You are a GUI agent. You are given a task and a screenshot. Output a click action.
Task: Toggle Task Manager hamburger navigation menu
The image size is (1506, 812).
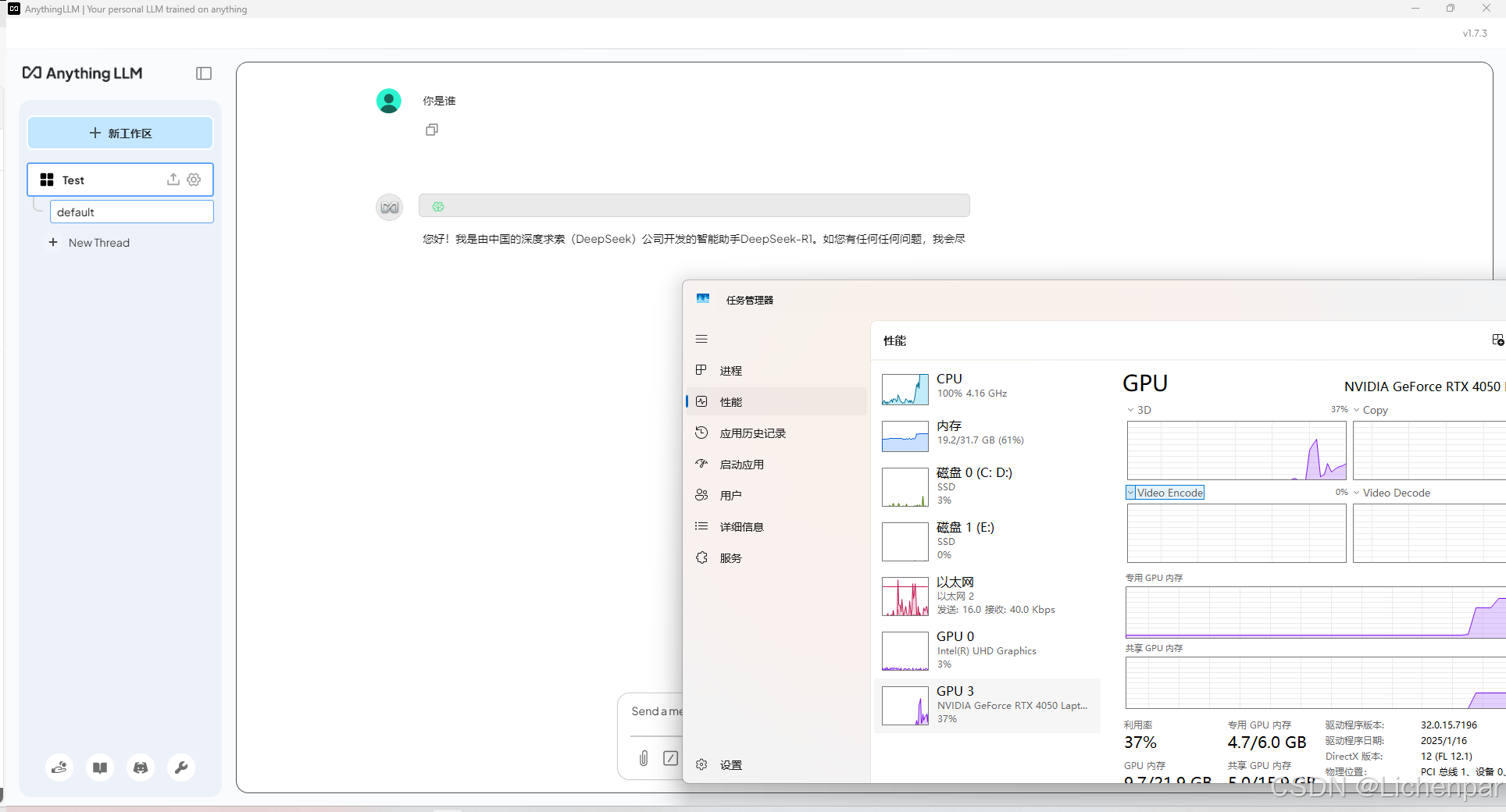pos(701,339)
